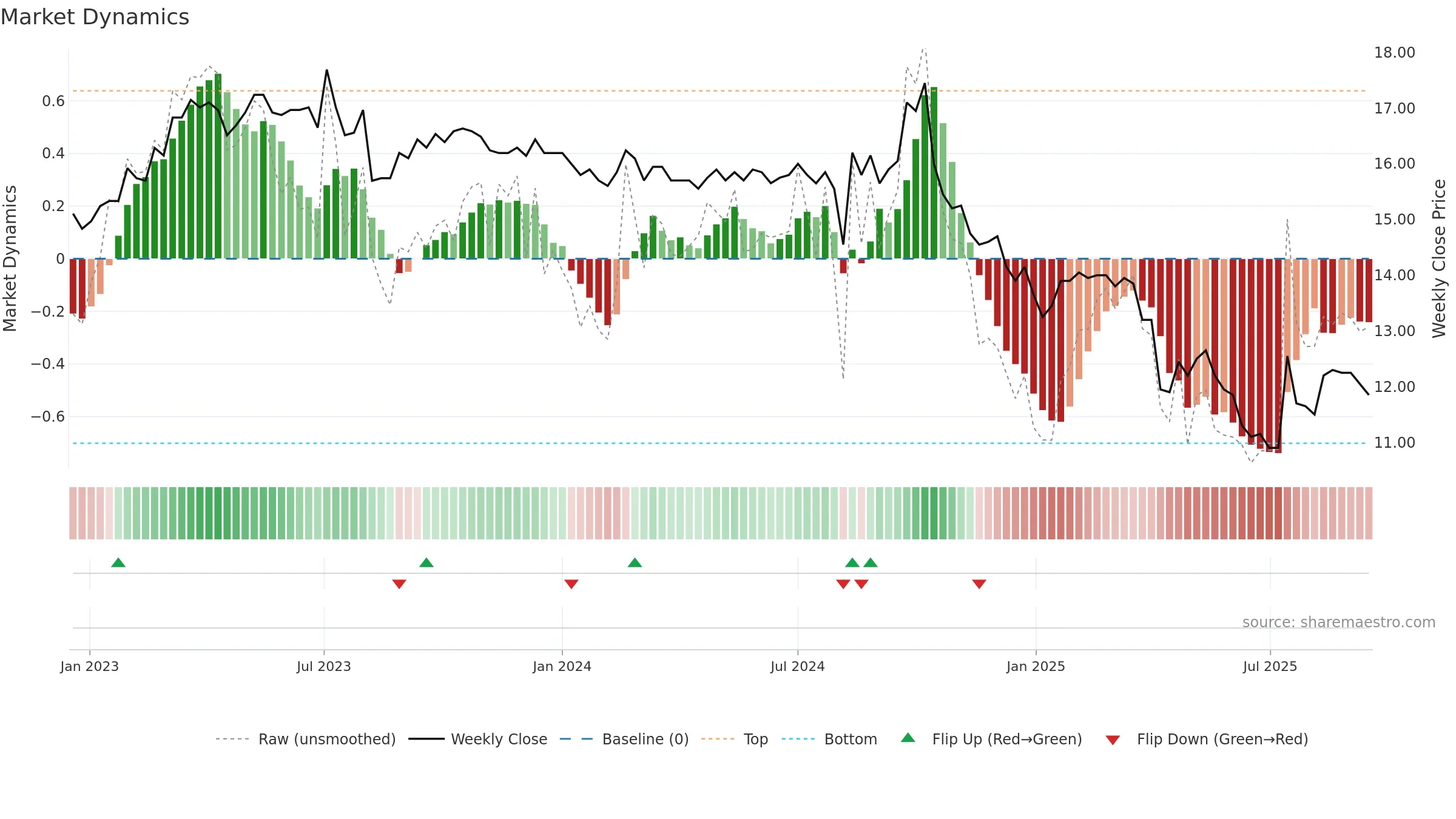
Task: Toggle the Weekly Close legend entry
Action: (478, 739)
